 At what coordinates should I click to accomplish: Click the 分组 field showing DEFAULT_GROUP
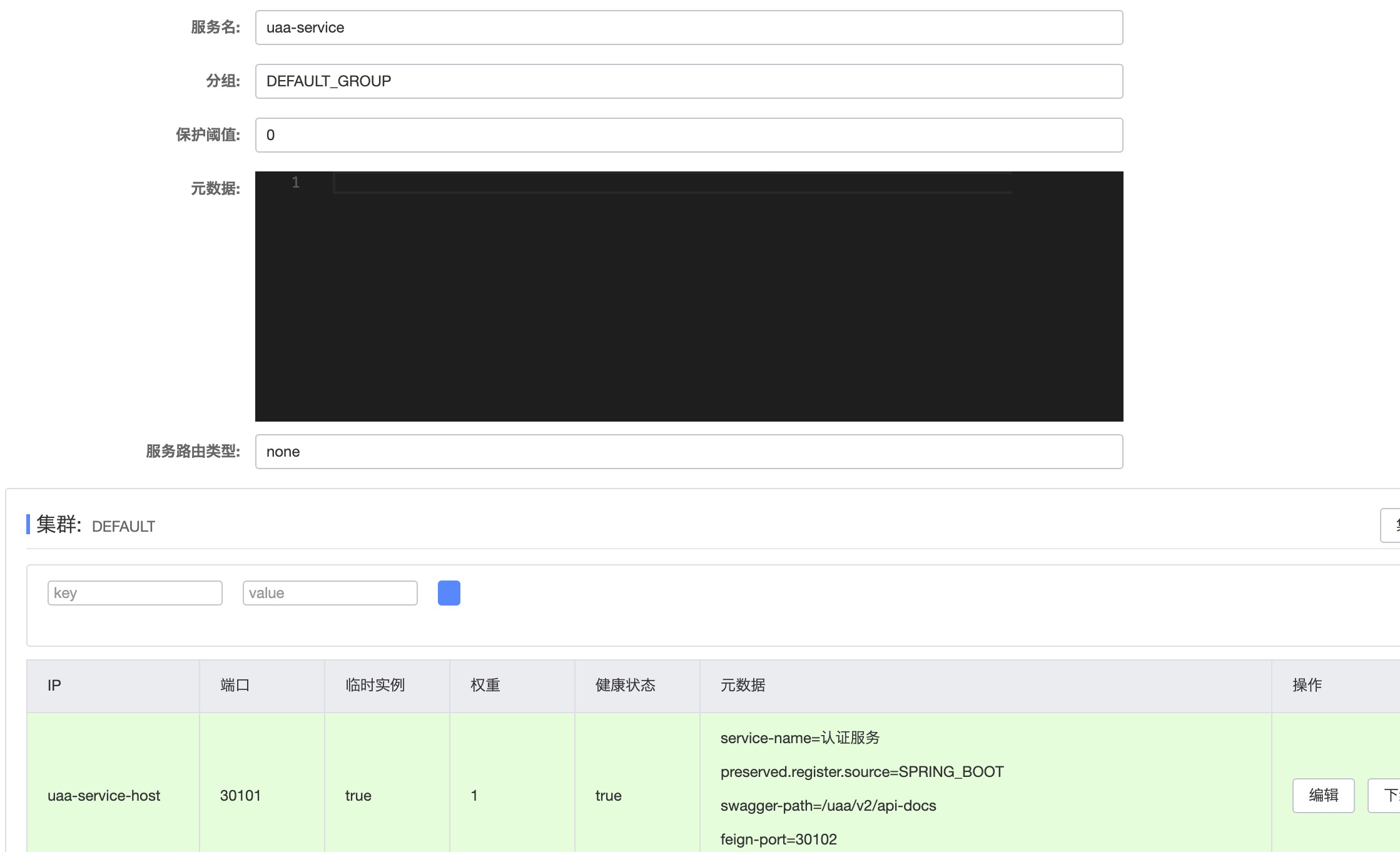pyautogui.click(x=689, y=81)
